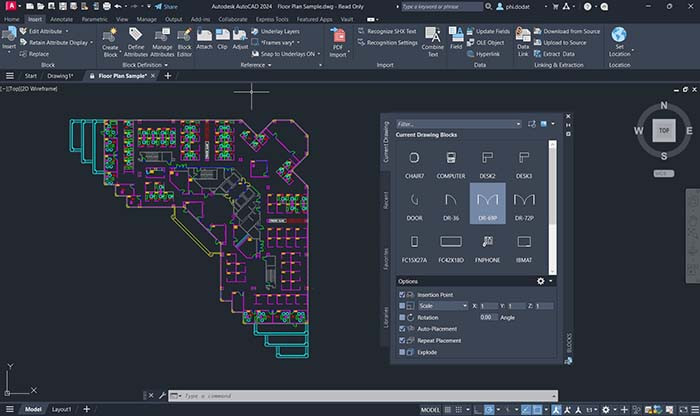Open the Layout1 tab
The image size is (700, 416).
pos(62,409)
